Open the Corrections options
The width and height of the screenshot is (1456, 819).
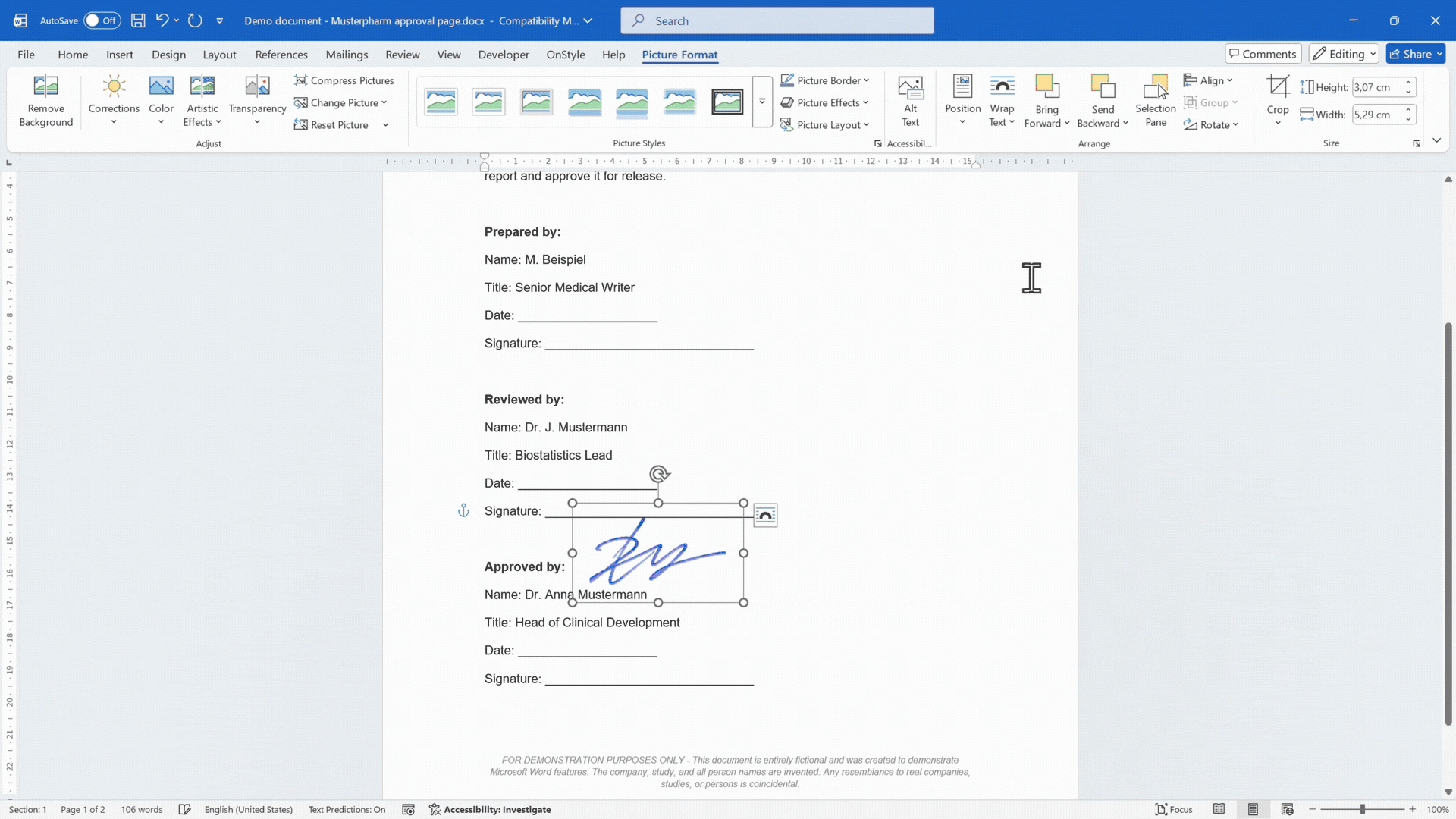(114, 101)
